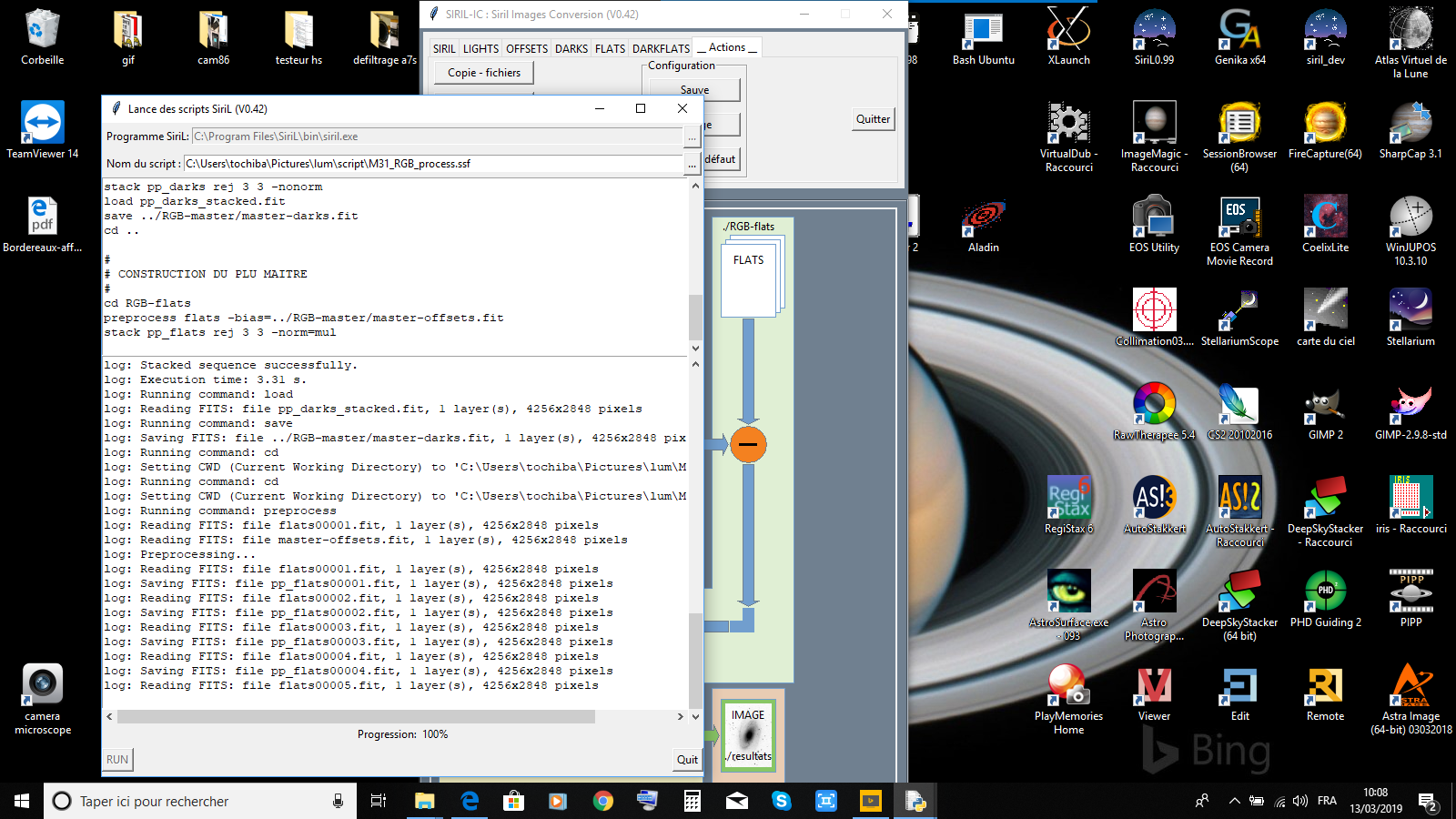Open the FireCapture(64) desktop icon
Image resolution: width=1456 pixels, height=819 pixels.
pos(1325,130)
